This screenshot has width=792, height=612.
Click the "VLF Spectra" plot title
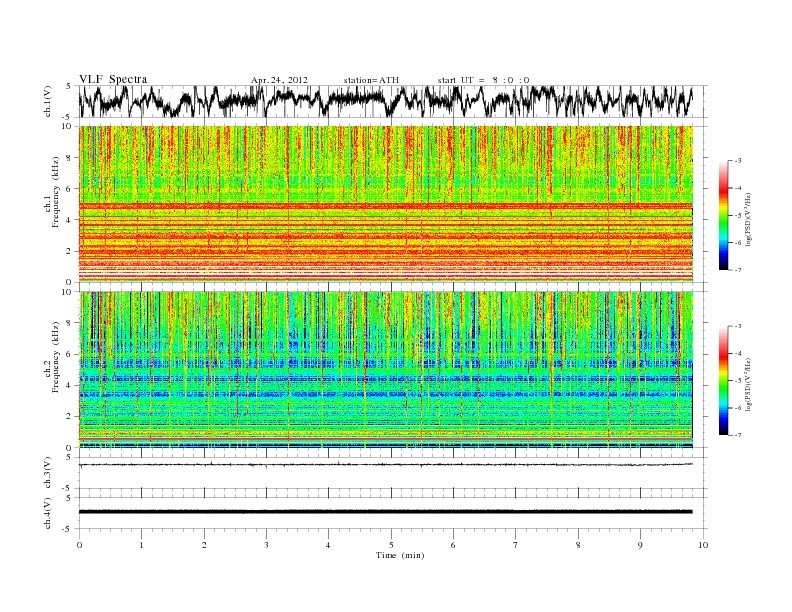tap(113, 79)
